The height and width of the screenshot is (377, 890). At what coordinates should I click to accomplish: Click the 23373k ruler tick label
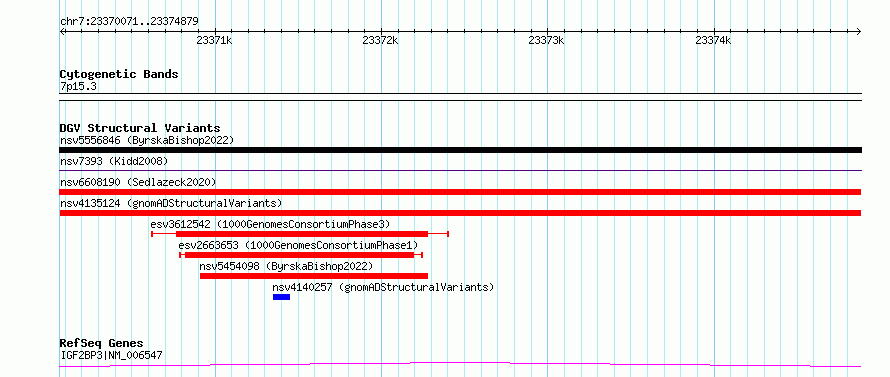click(x=546, y=40)
